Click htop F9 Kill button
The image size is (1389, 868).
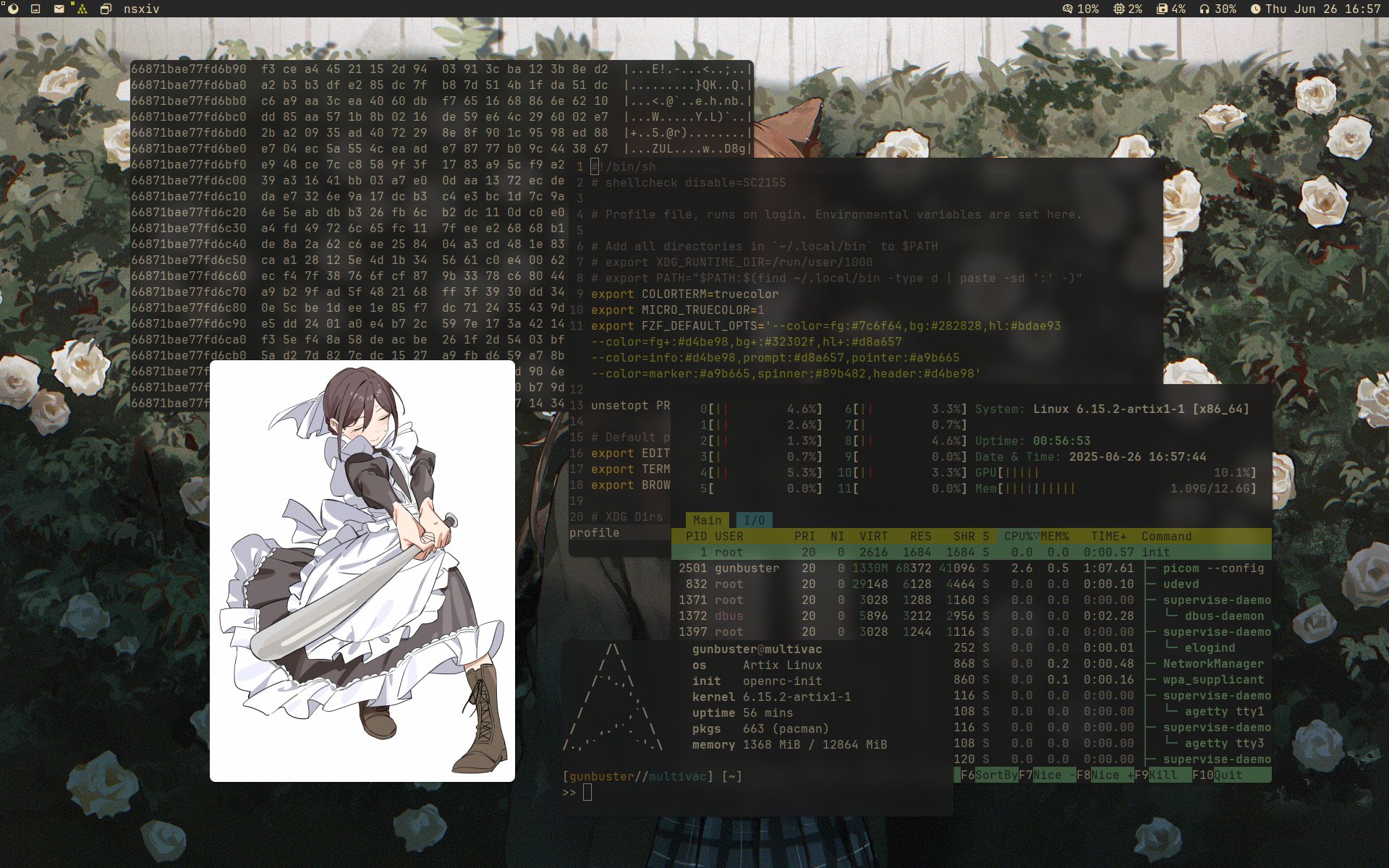(1163, 775)
